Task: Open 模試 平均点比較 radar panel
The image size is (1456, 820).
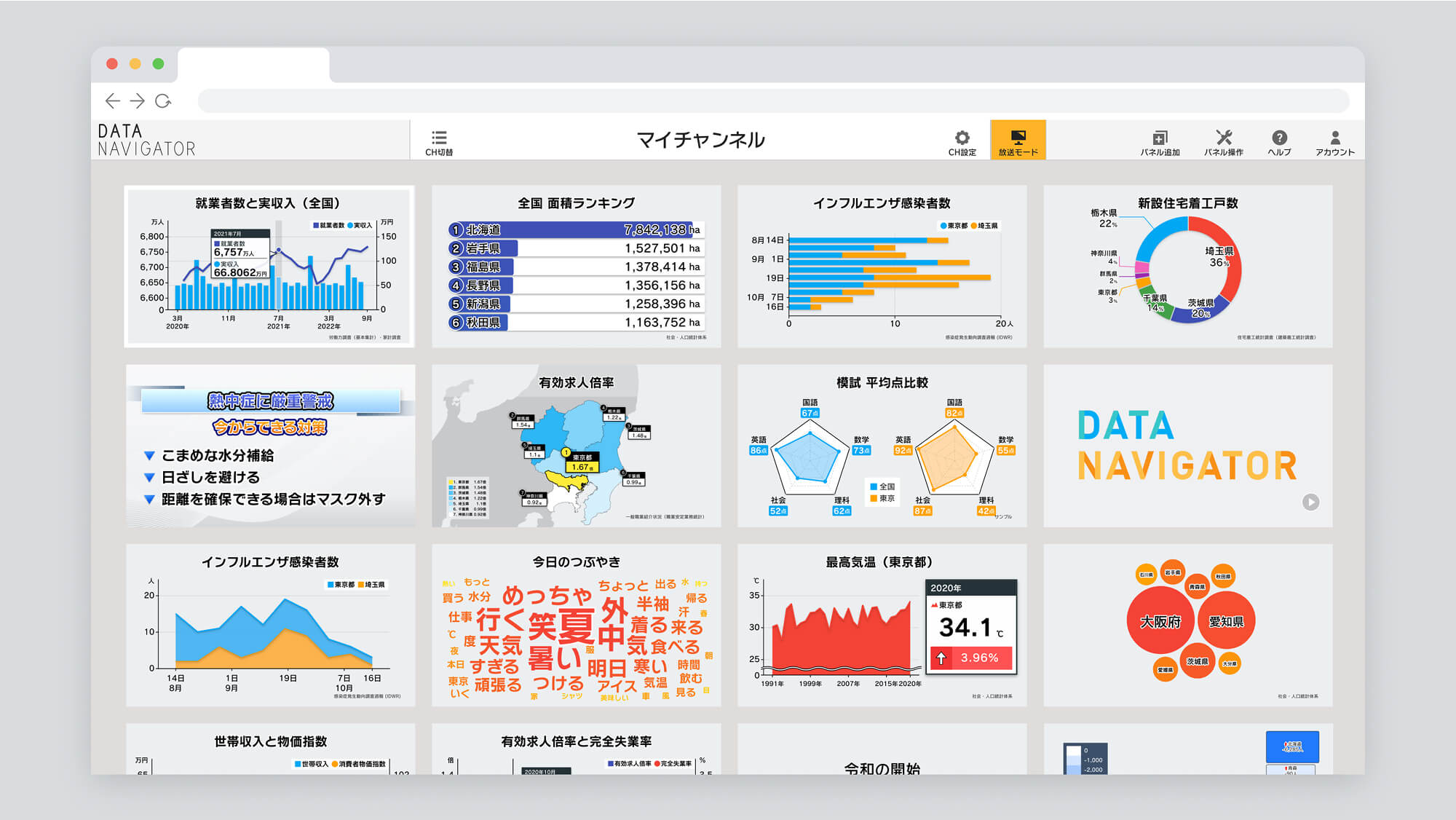Action: coord(882,446)
